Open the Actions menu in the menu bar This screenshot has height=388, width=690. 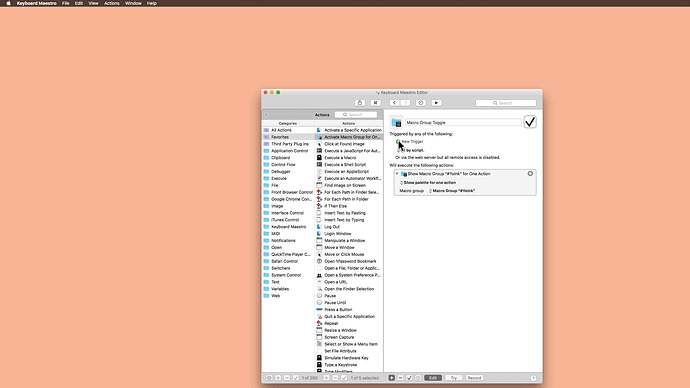(x=111, y=3)
